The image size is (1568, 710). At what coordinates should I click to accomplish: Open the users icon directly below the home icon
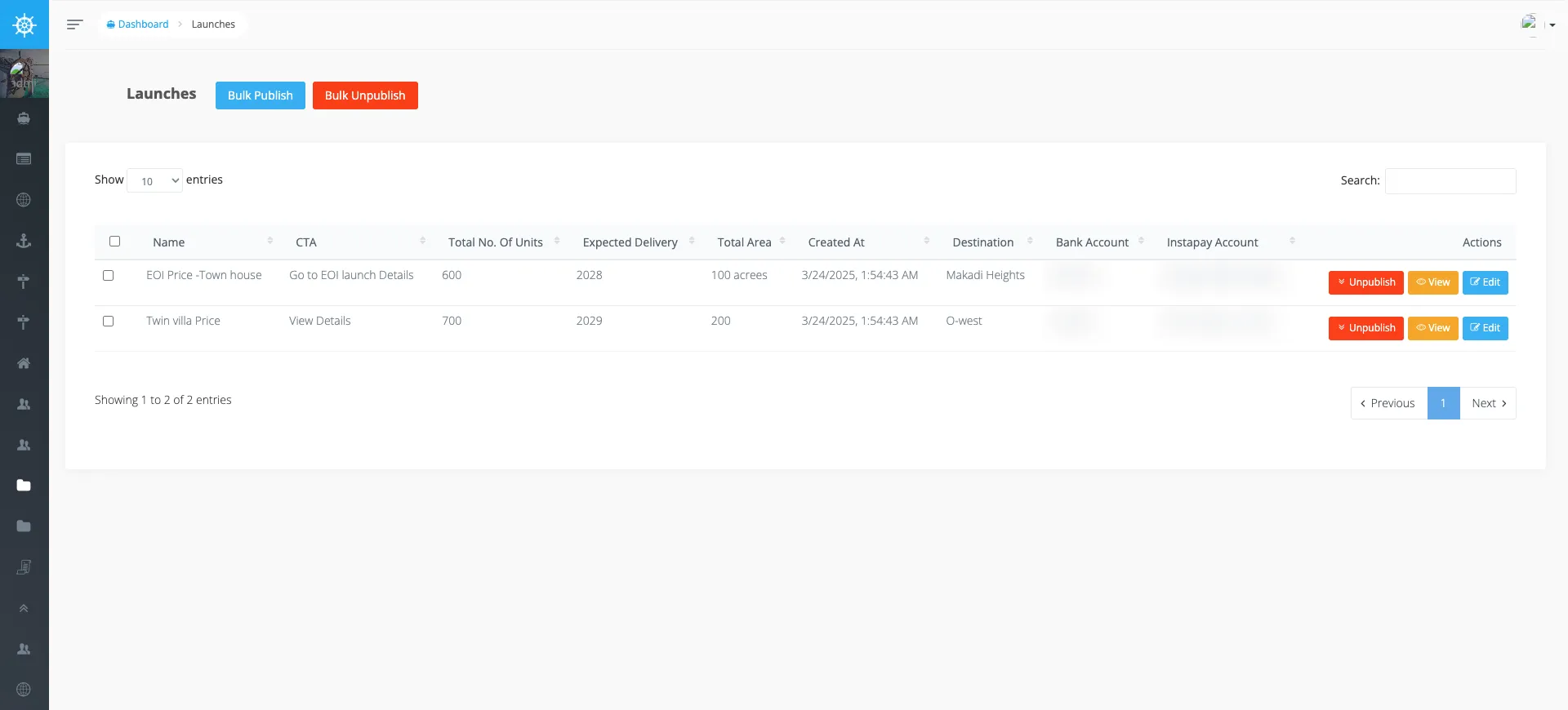[x=24, y=404]
